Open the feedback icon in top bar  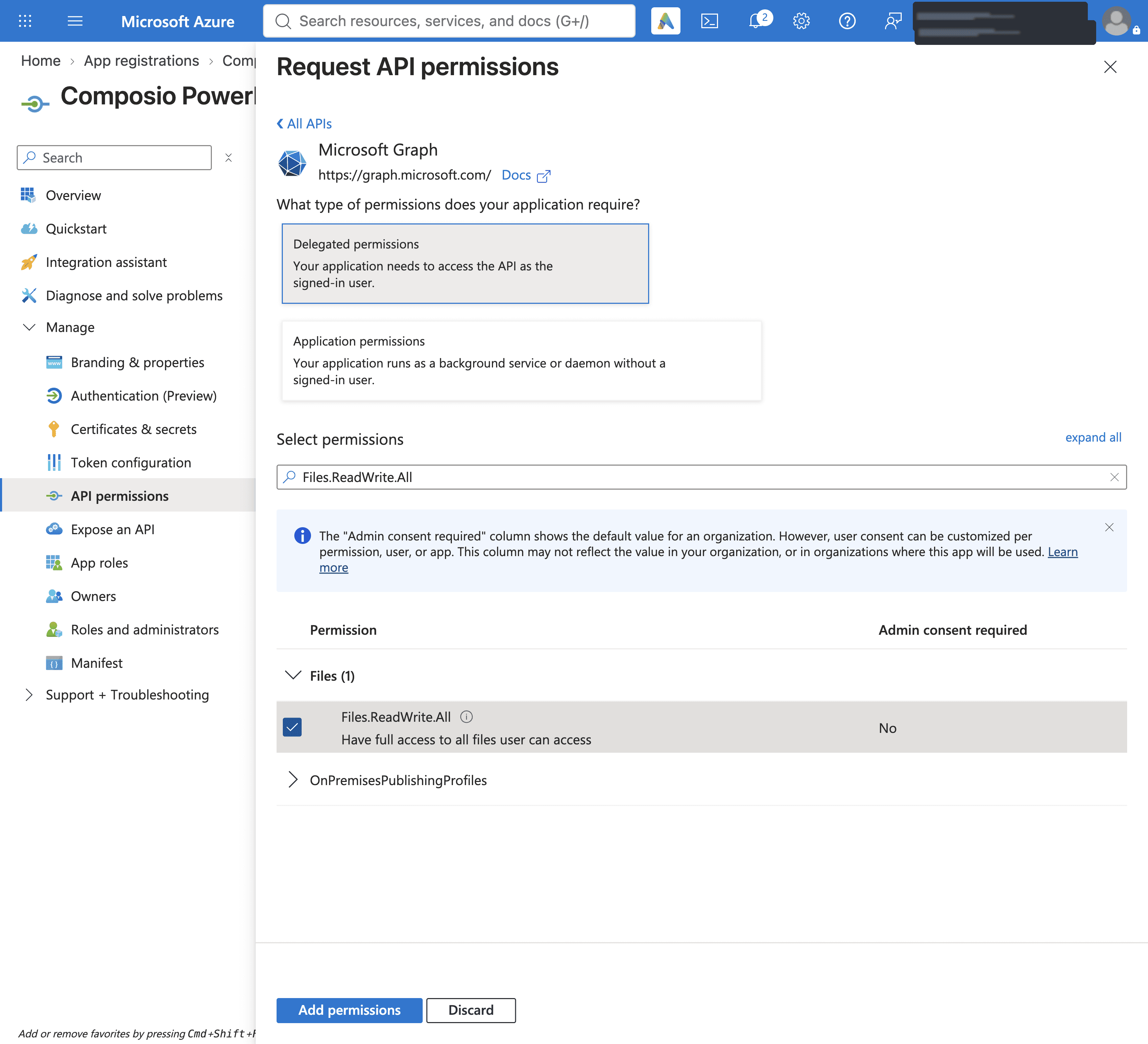pyautogui.click(x=893, y=21)
